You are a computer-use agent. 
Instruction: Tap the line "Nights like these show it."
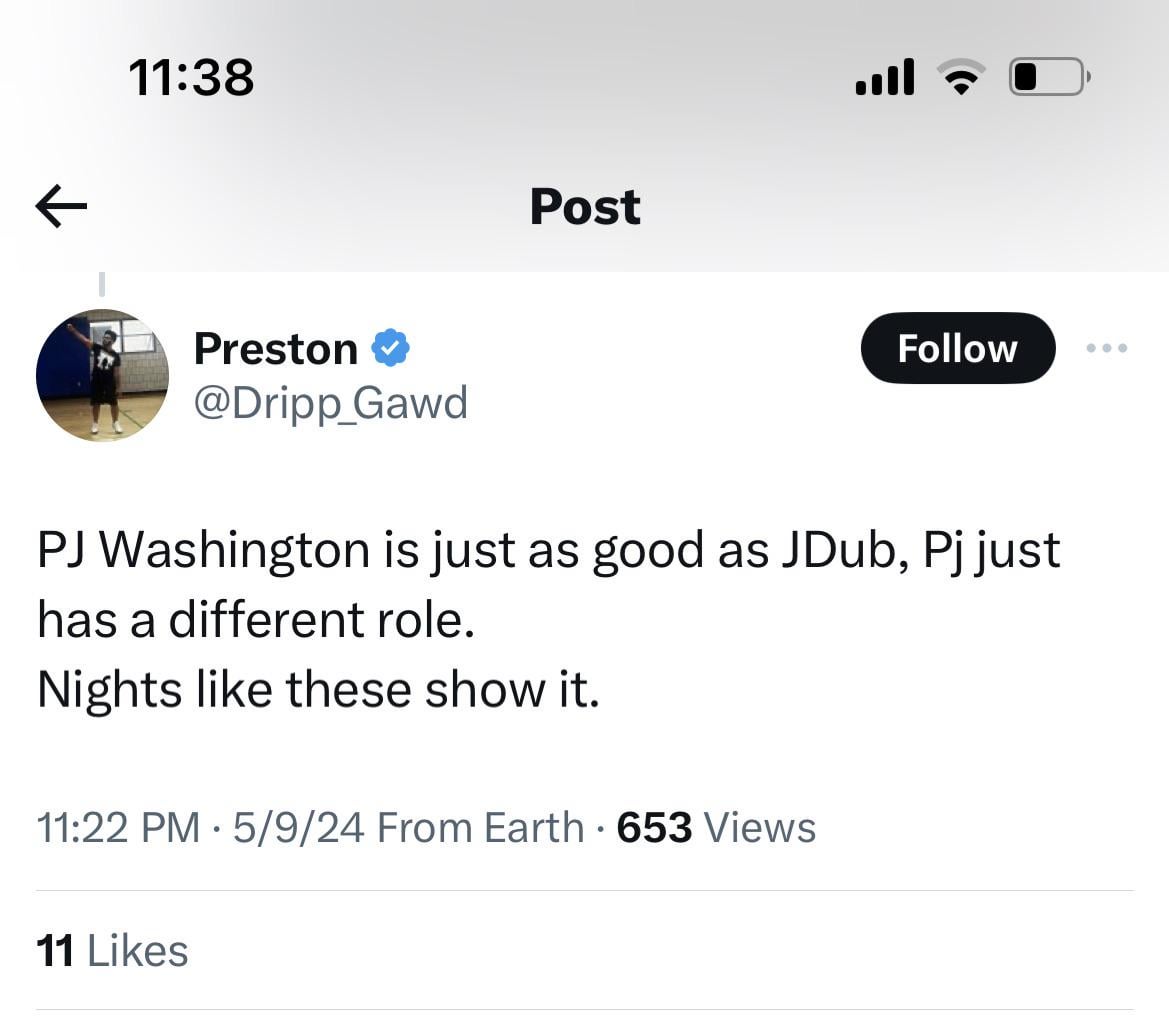[x=318, y=690]
